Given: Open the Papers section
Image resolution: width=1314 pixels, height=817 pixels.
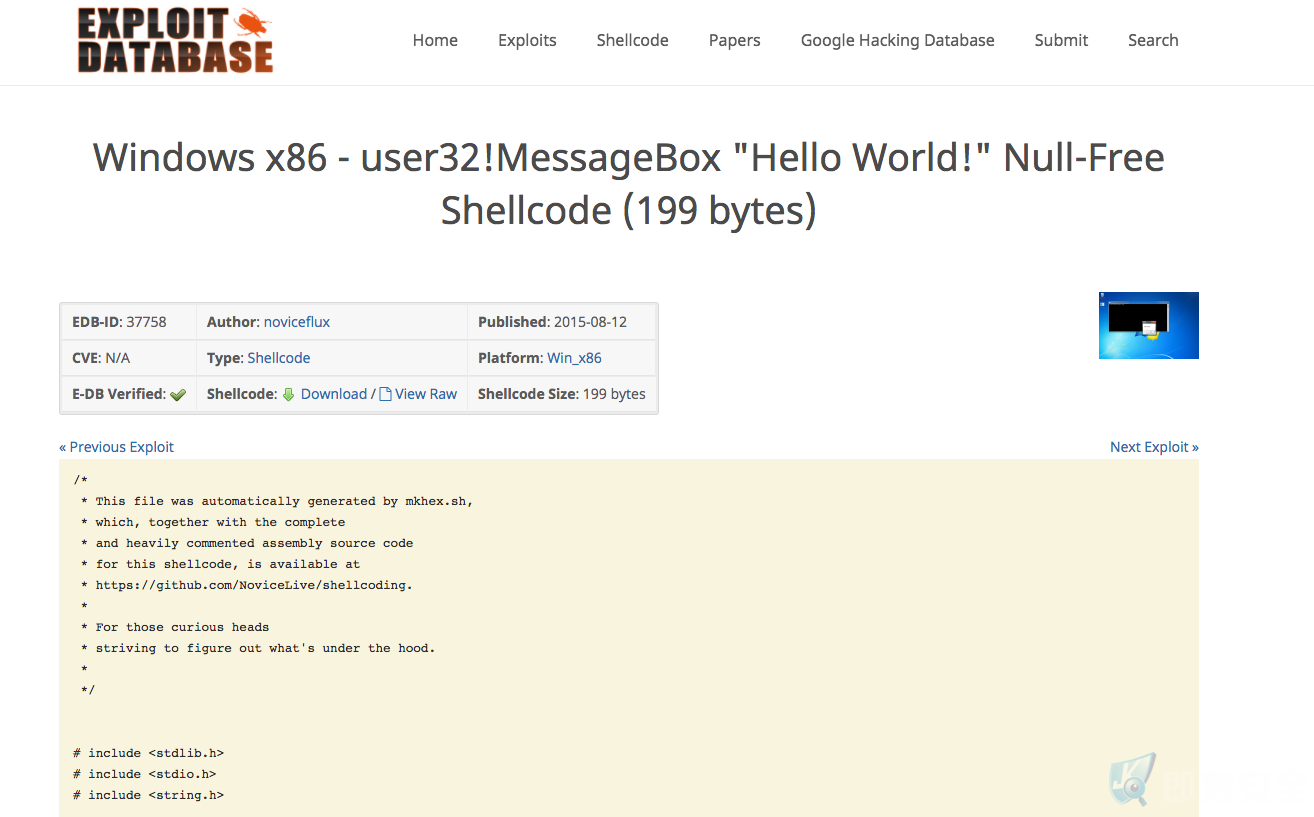Looking at the screenshot, I should [734, 40].
